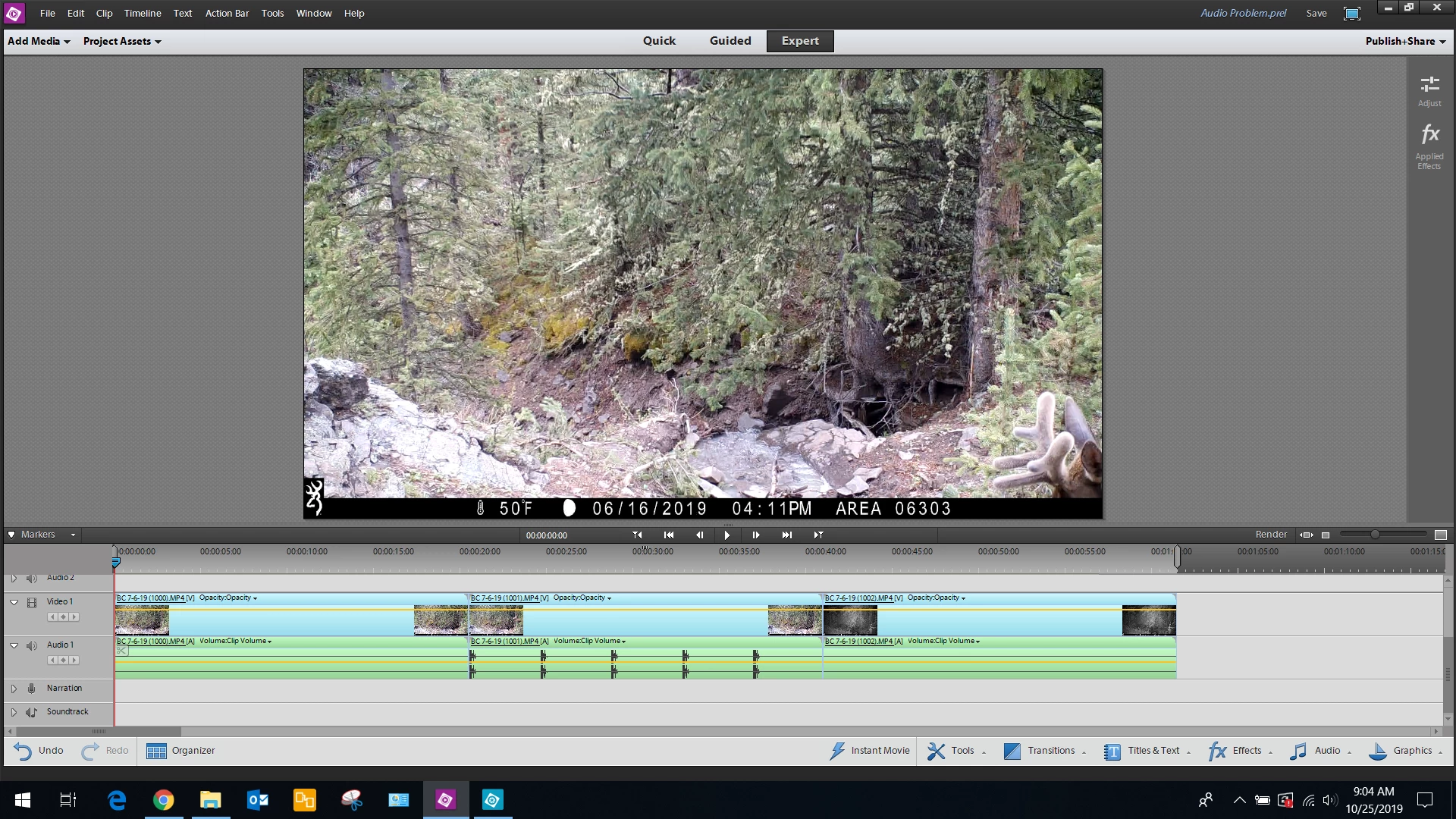The height and width of the screenshot is (819, 1456).
Task: Mute the Audio 1 track speaker
Action: (32, 645)
